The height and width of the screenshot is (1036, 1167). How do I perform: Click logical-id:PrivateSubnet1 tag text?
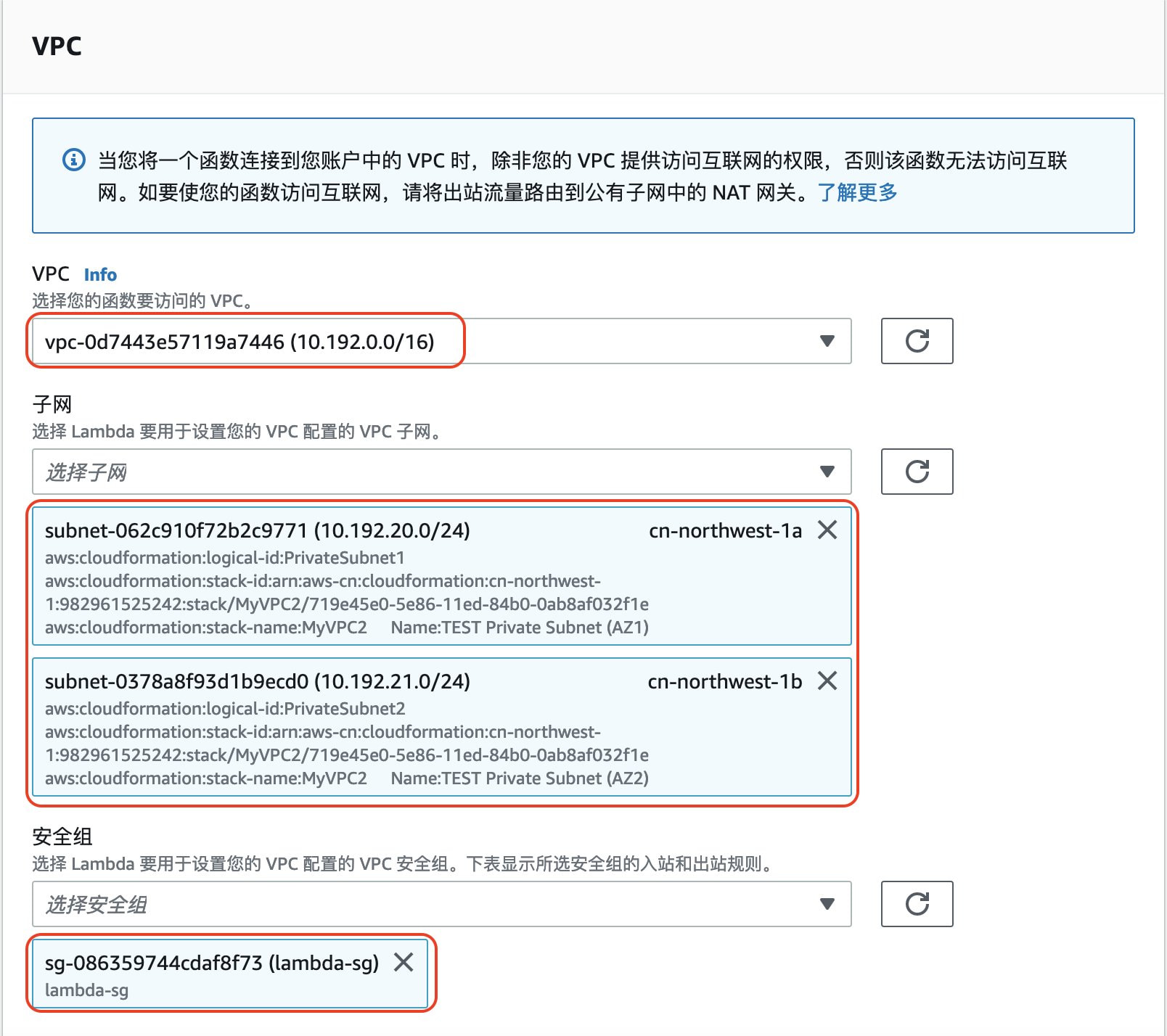pos(225,558)
